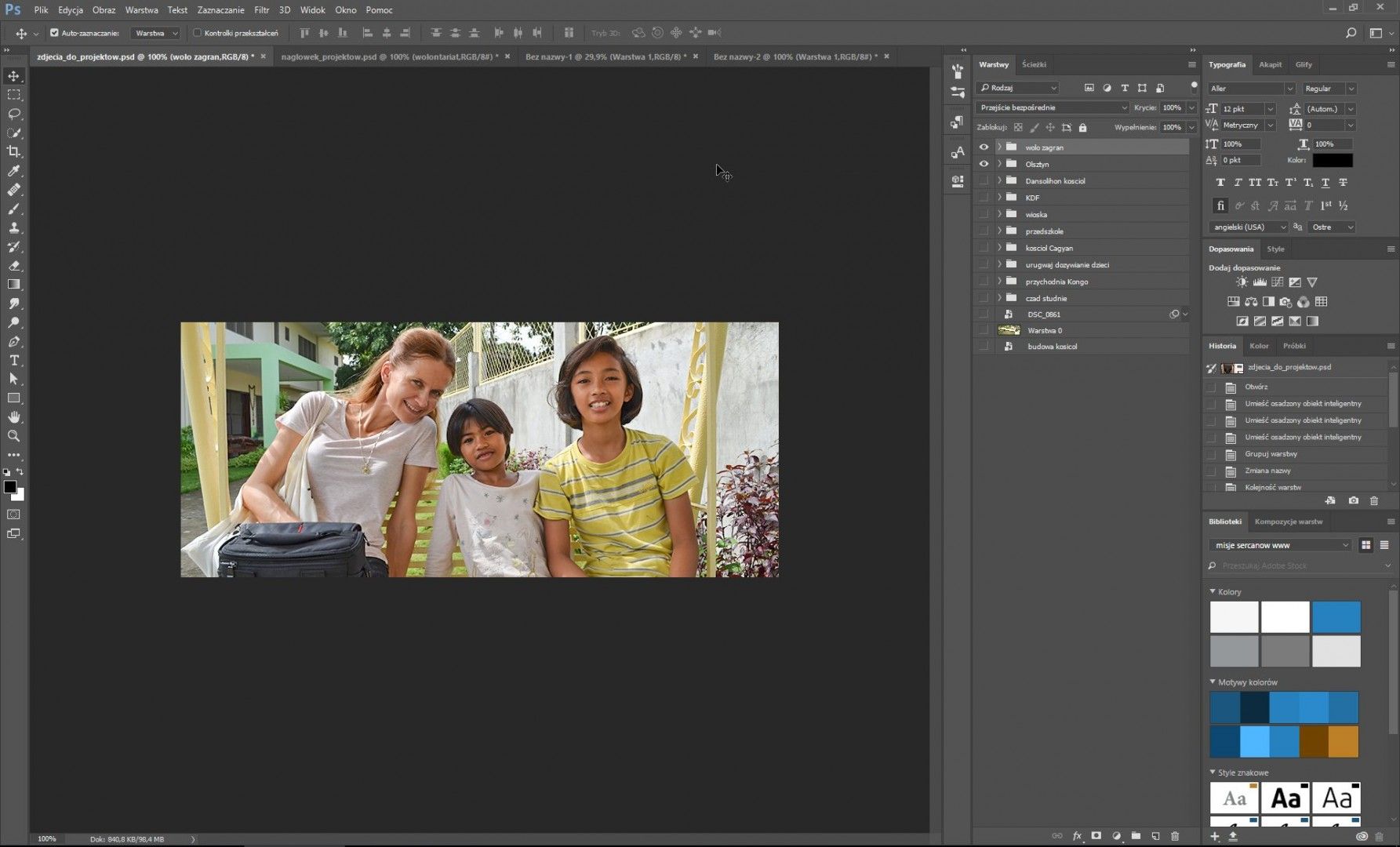Select the Zoom tool
The width and height of the screenshot is (1400, 847).
tap(14, 436)
